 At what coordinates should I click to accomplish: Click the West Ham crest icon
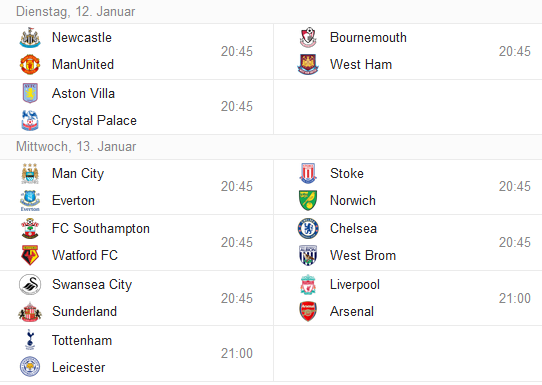point(308,65)
